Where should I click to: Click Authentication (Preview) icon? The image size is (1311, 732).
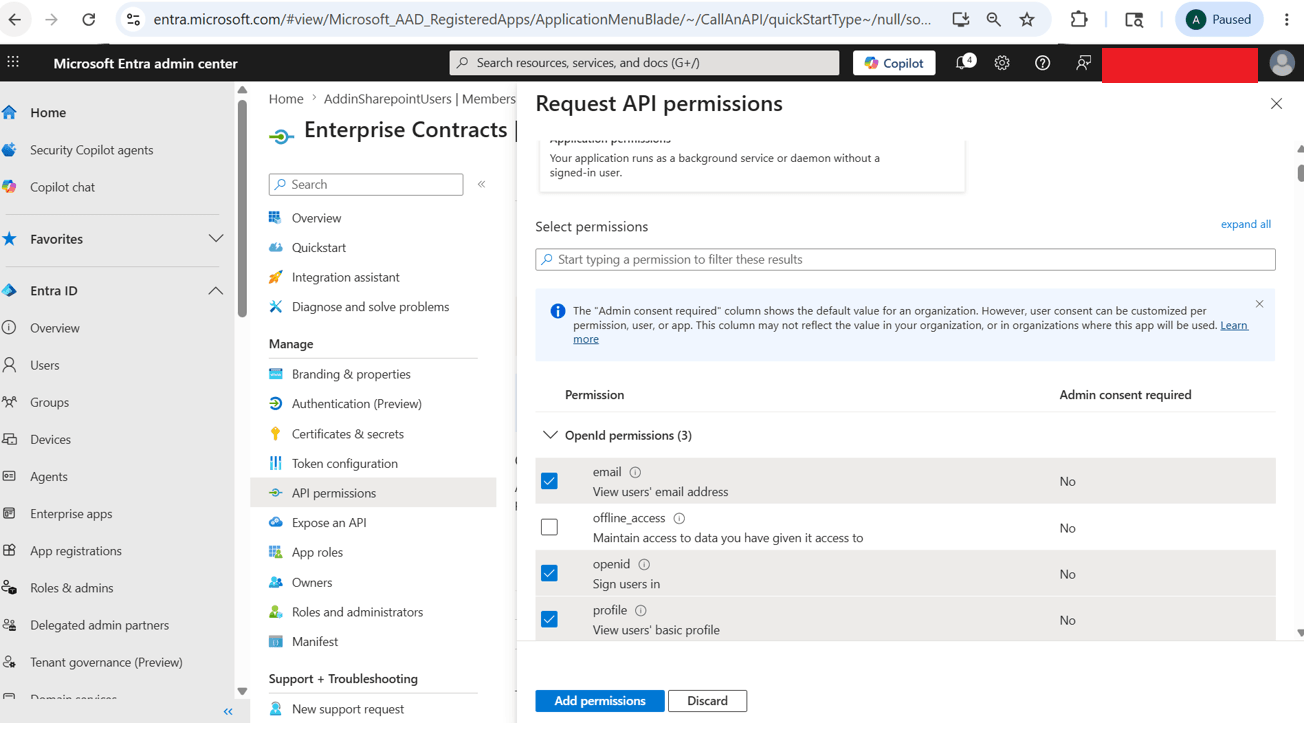pyautogui.click(x=277, y=404)
